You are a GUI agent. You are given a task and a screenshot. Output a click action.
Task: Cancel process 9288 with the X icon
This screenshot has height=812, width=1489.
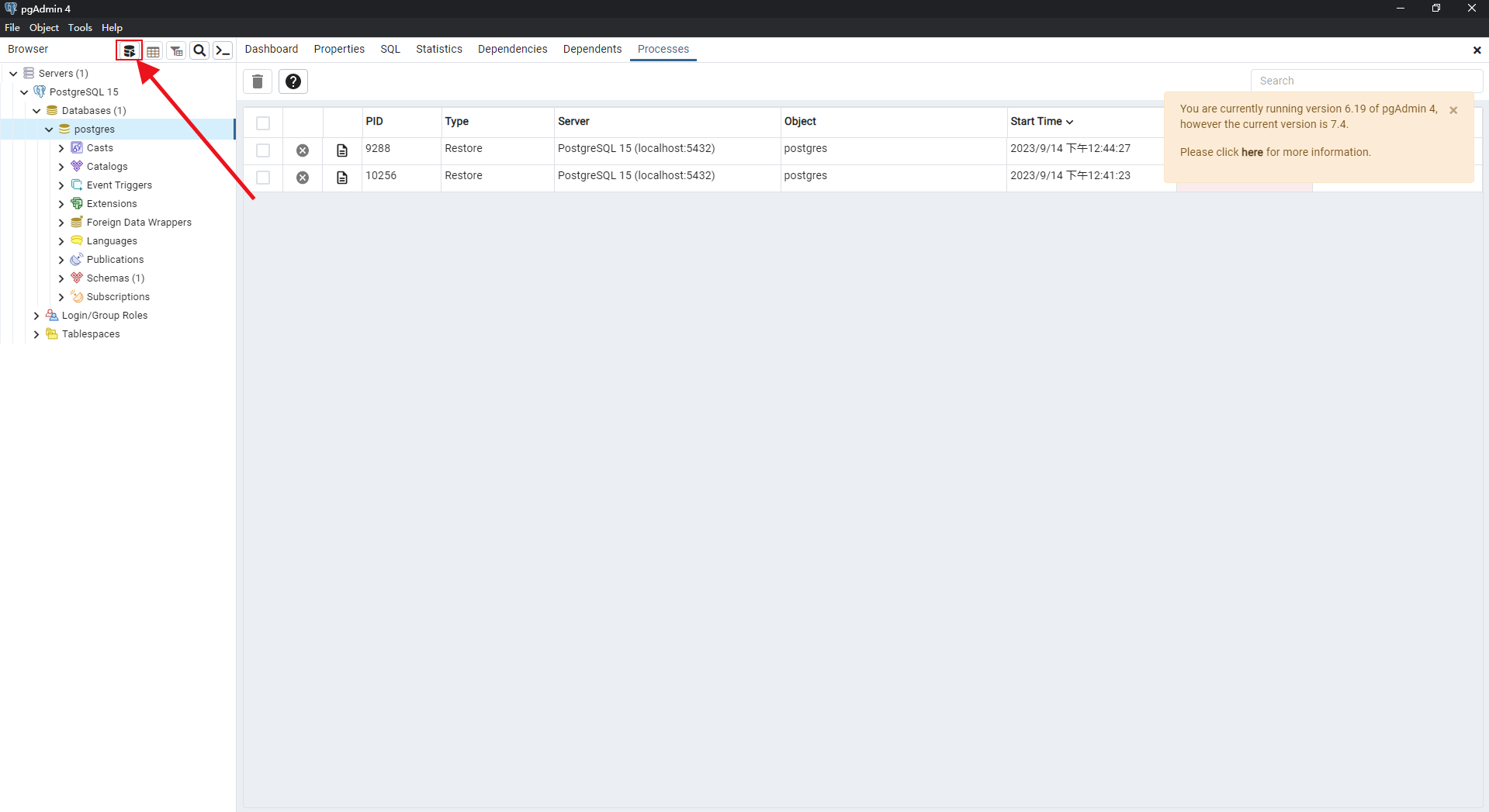pyautogui.click(x=303, y=150)
